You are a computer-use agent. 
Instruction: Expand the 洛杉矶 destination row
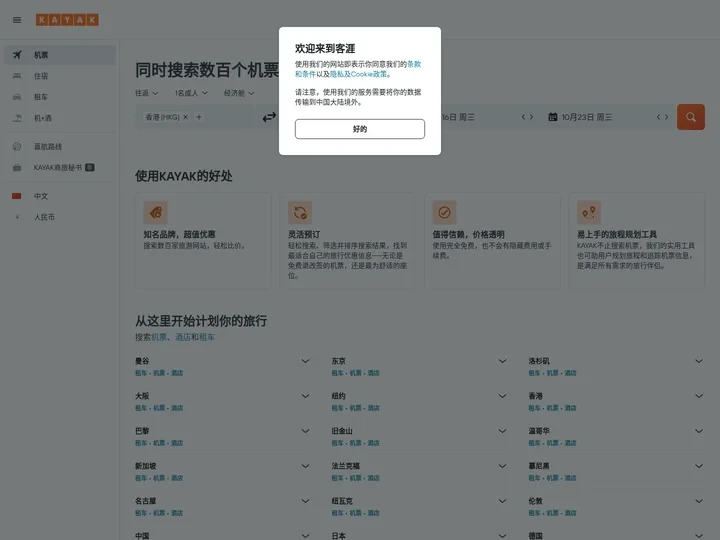[699, 361]
